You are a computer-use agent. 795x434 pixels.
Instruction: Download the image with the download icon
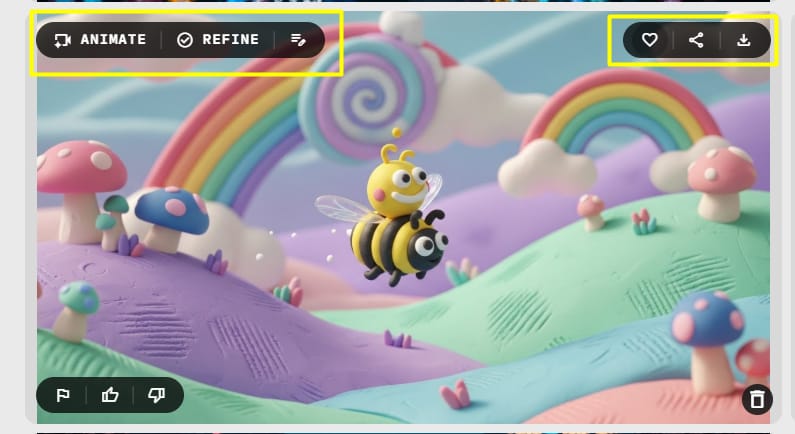pos(743,40)
